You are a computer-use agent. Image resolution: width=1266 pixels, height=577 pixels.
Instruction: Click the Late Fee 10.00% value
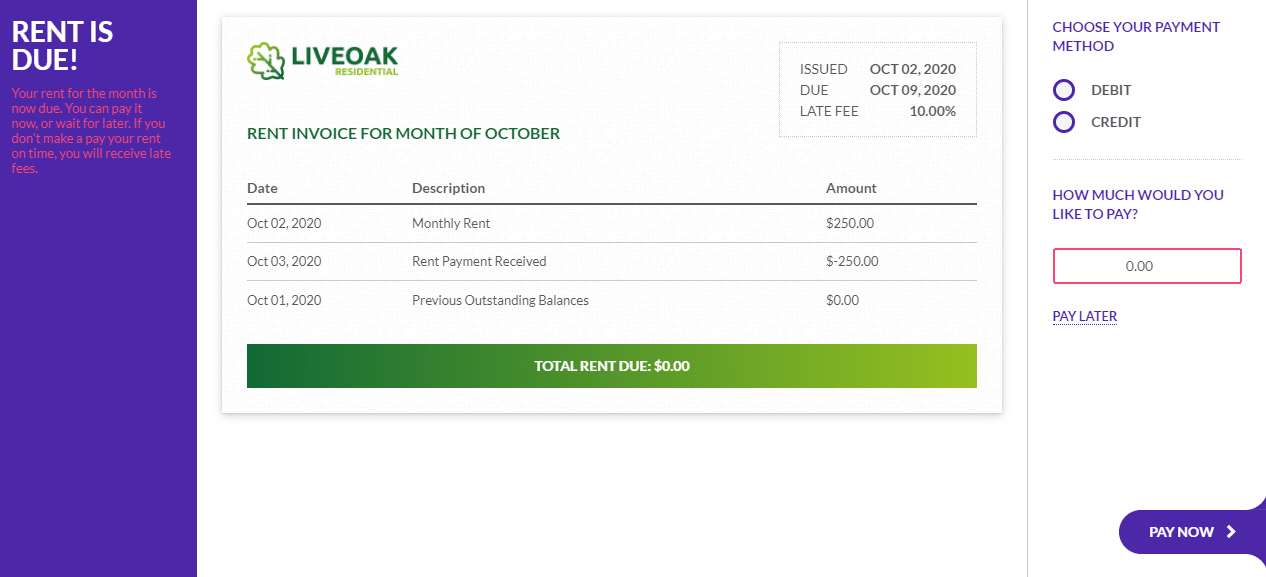tap(932, 111)
